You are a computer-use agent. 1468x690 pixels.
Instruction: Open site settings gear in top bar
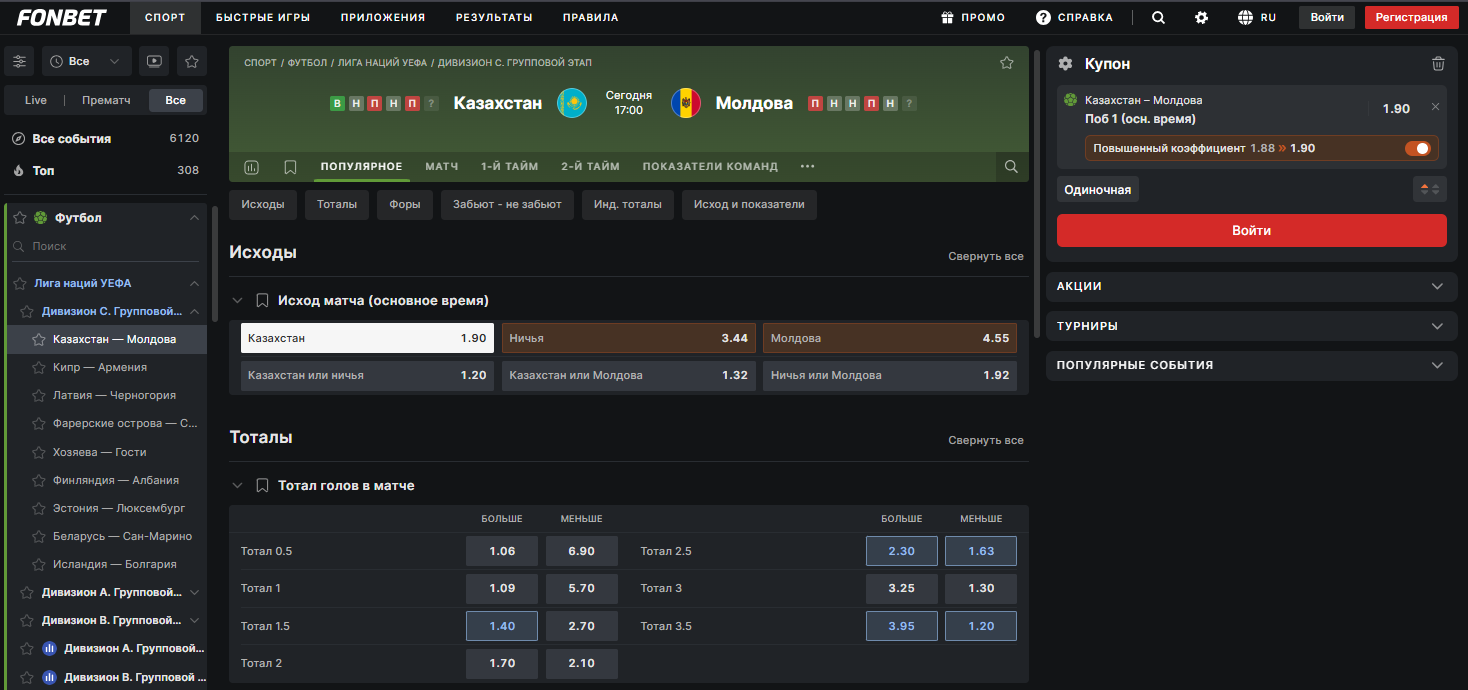(x=1201, y=17)
